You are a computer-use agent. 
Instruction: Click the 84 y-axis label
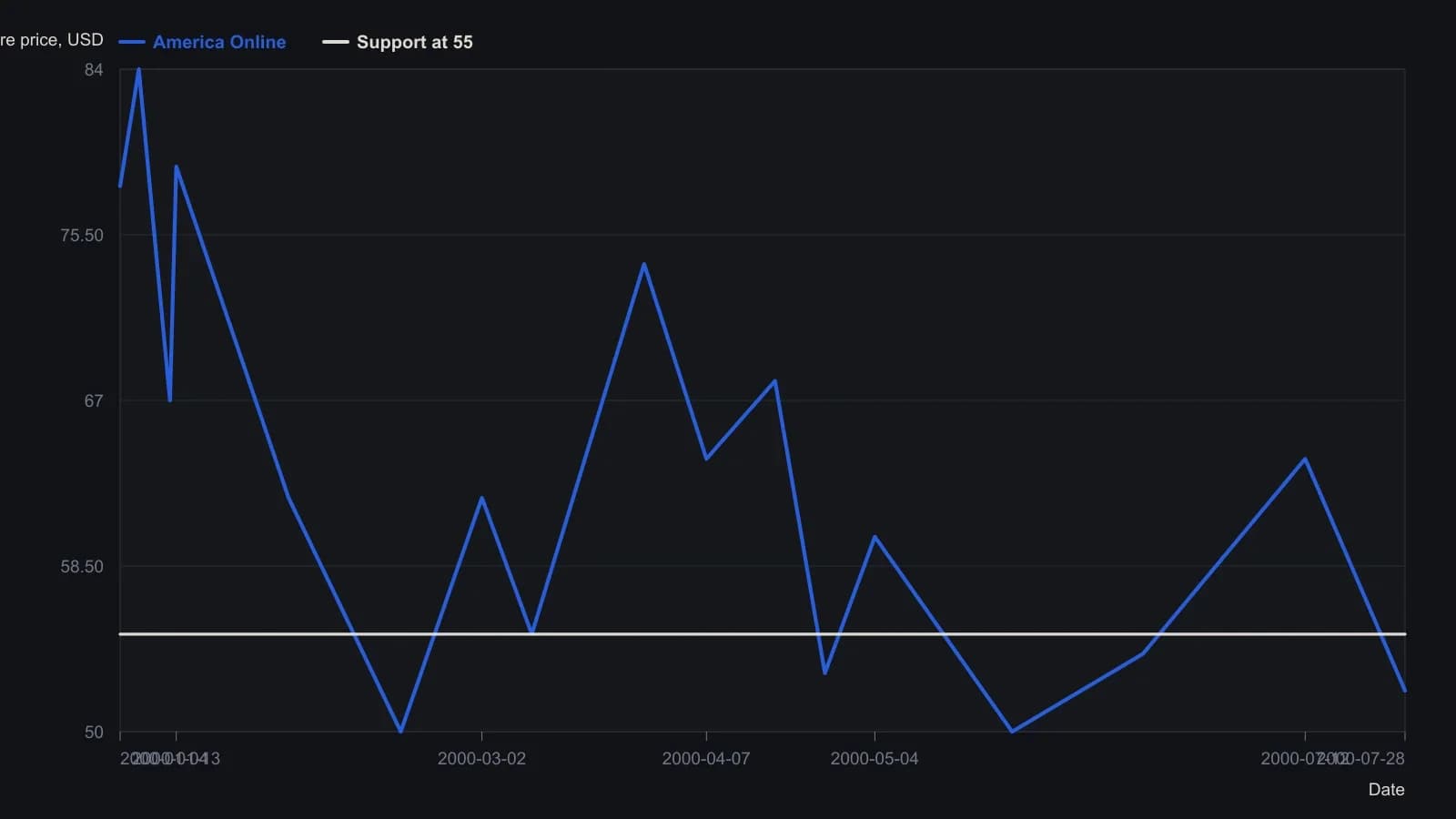94,70
